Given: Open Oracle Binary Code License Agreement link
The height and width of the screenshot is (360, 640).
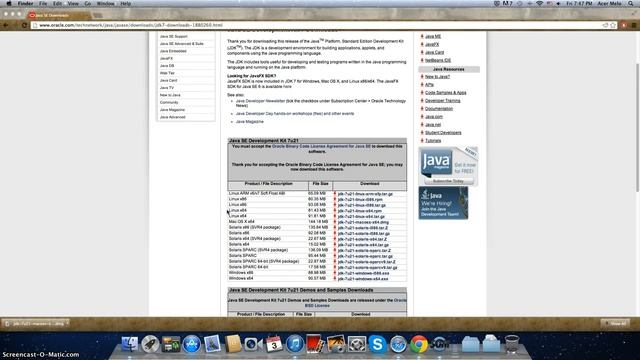Looking at the screenshot, I should (x=321, y=146).
